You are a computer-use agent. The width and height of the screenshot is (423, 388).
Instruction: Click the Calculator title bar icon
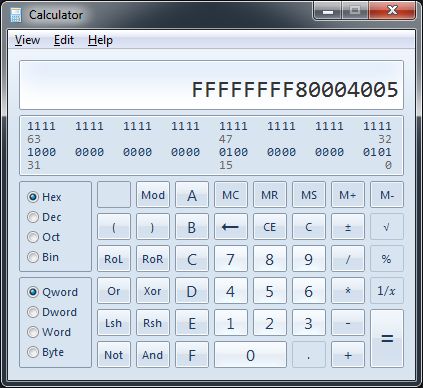tap(16, 15)
